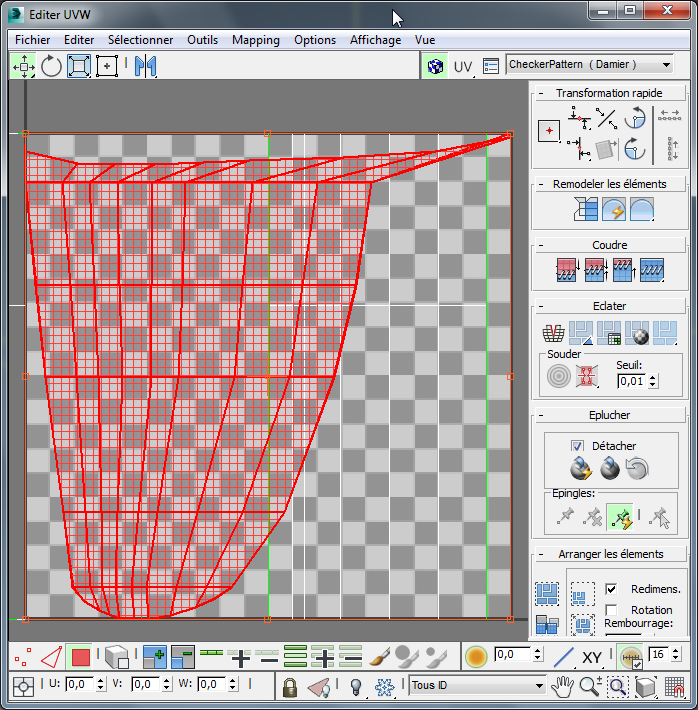Click the first Coudre stitch icon
698x710 pixels.
[x=568, y=270]
